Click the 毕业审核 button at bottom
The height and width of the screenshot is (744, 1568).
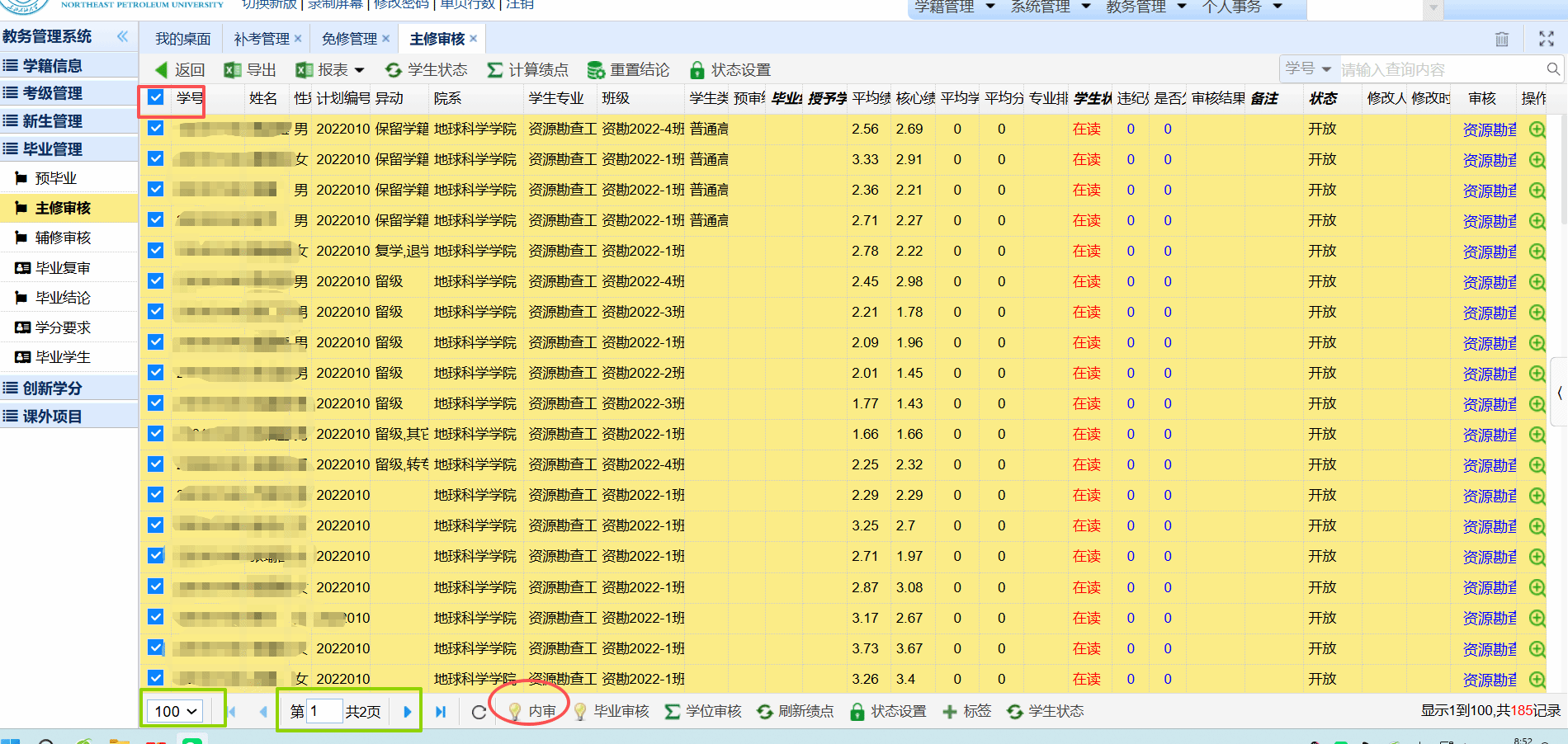pos(612,711)
